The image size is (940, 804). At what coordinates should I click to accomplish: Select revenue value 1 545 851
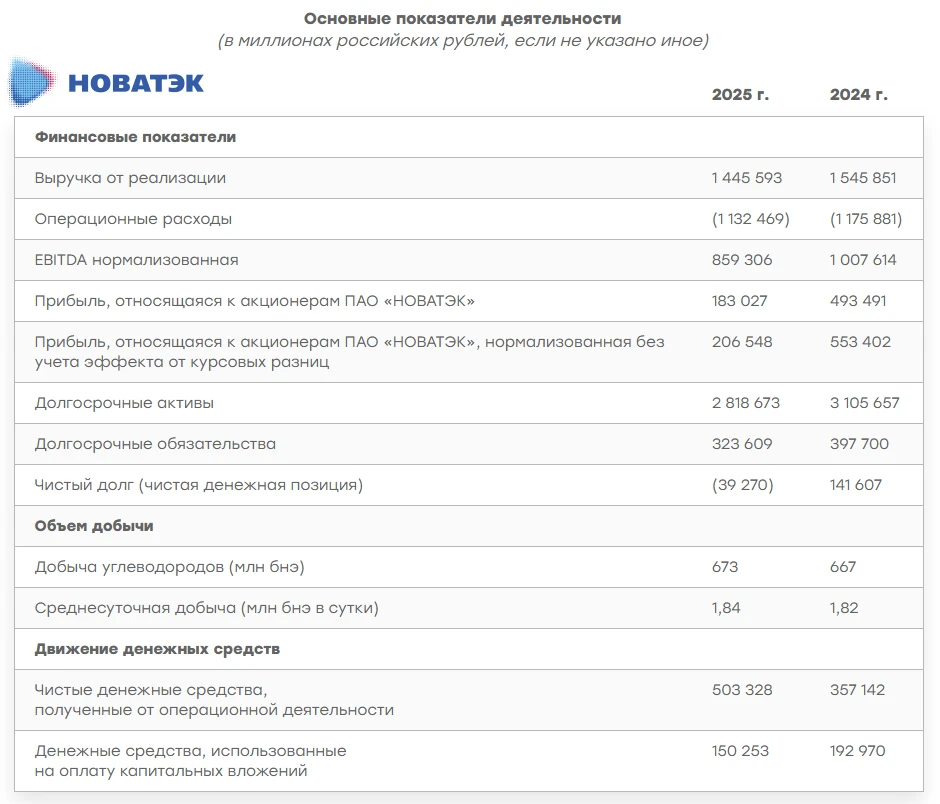863,178
